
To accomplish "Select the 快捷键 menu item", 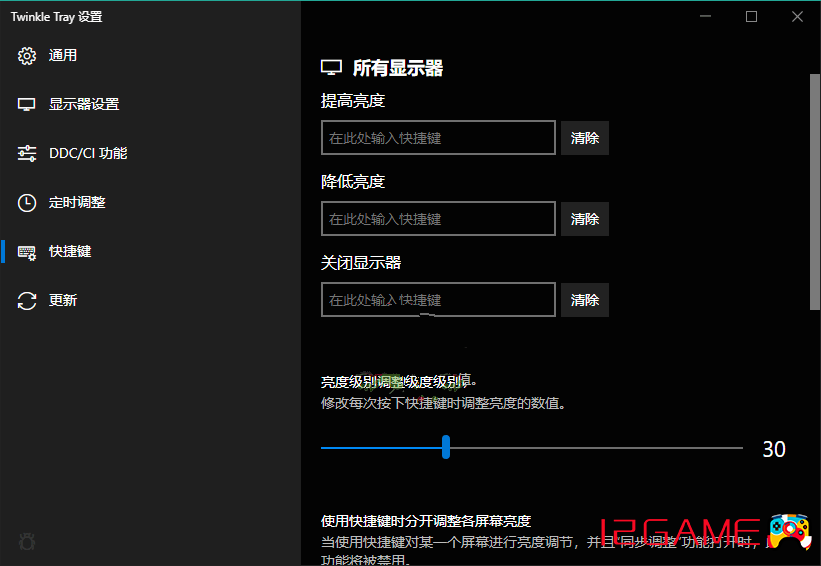I will point(150,252).
